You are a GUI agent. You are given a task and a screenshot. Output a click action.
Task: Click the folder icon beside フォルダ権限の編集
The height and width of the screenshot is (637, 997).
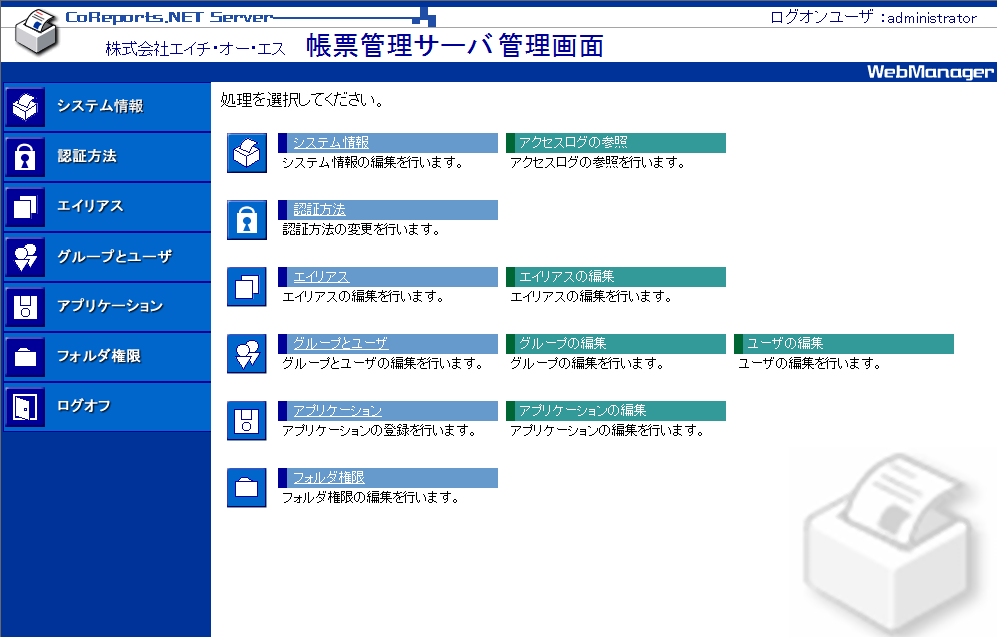(x=247, y=488)
